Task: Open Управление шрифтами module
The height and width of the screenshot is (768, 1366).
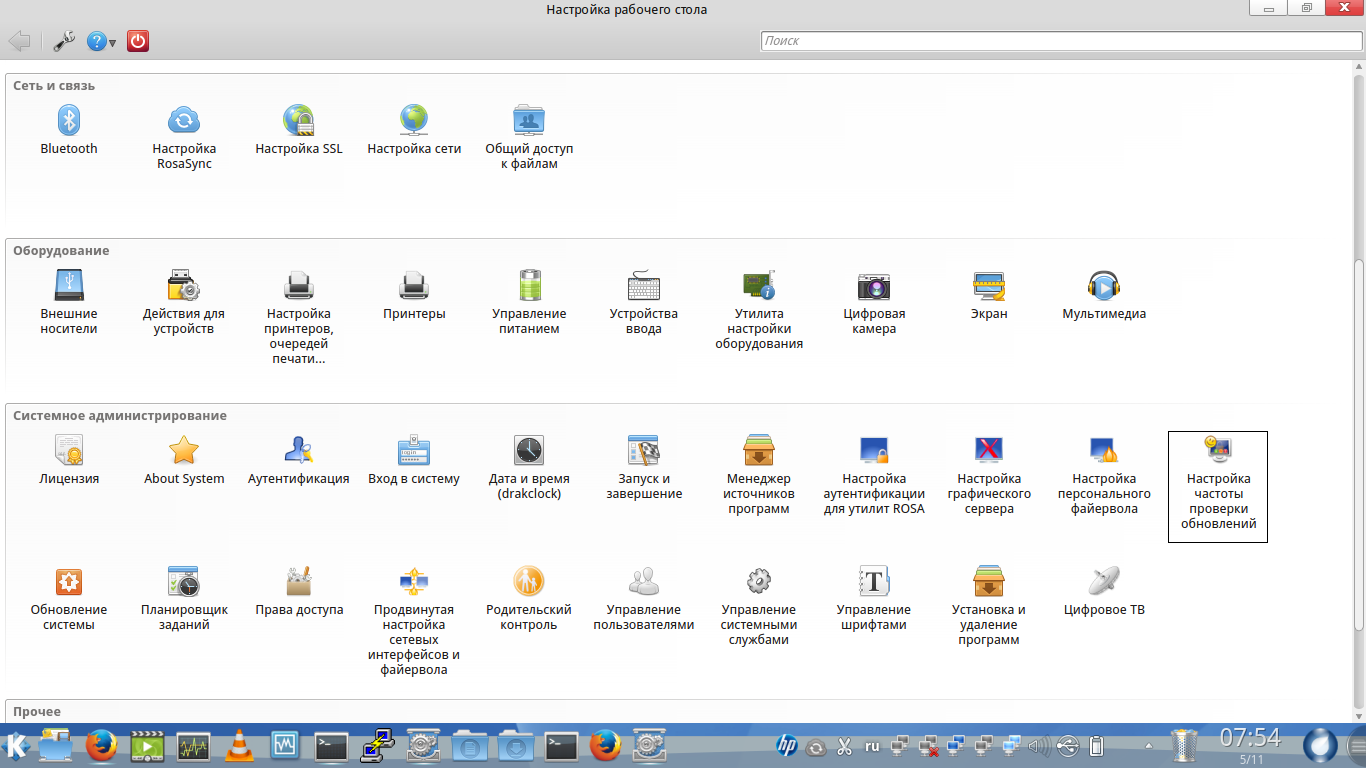Action: pyautogui.click(x=874, y=582)
